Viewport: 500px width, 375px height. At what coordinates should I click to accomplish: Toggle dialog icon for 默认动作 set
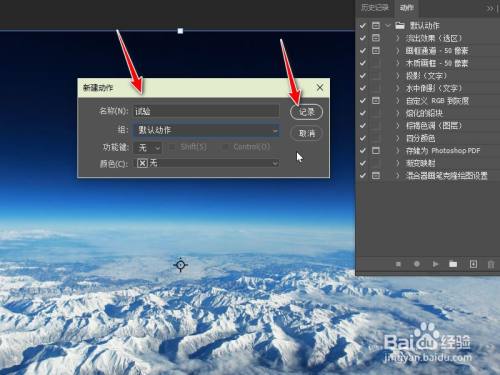click(x=376, y=25)
